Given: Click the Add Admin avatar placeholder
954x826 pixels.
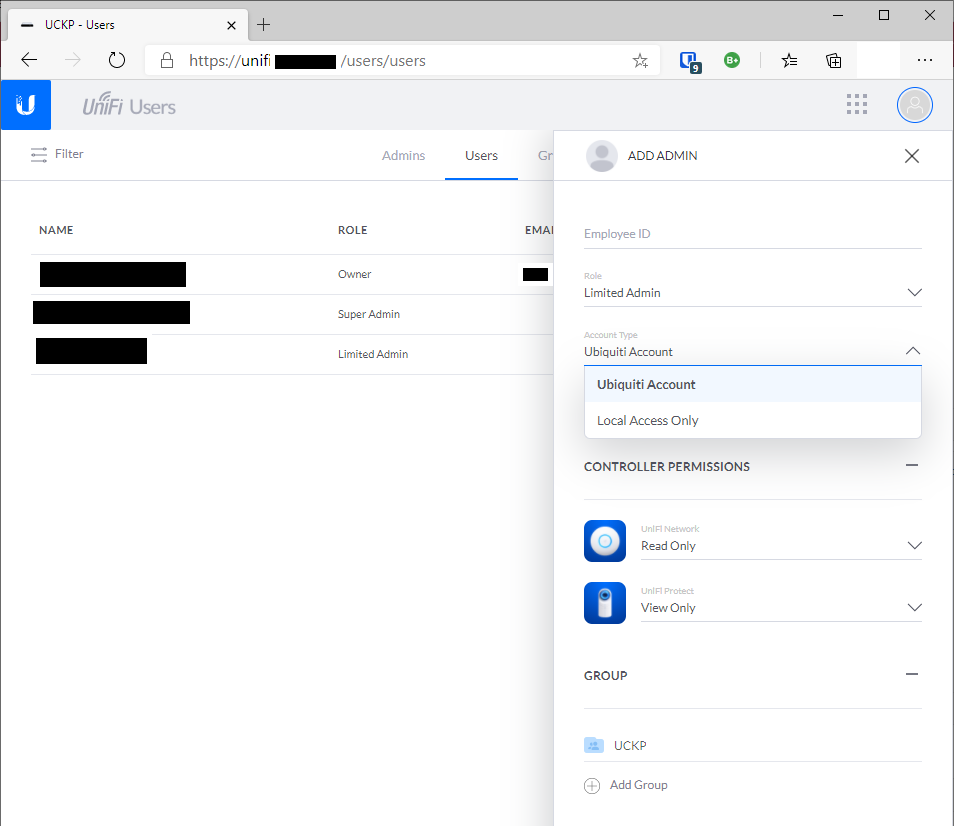Looking at the screenshot, I should point(602,156).
